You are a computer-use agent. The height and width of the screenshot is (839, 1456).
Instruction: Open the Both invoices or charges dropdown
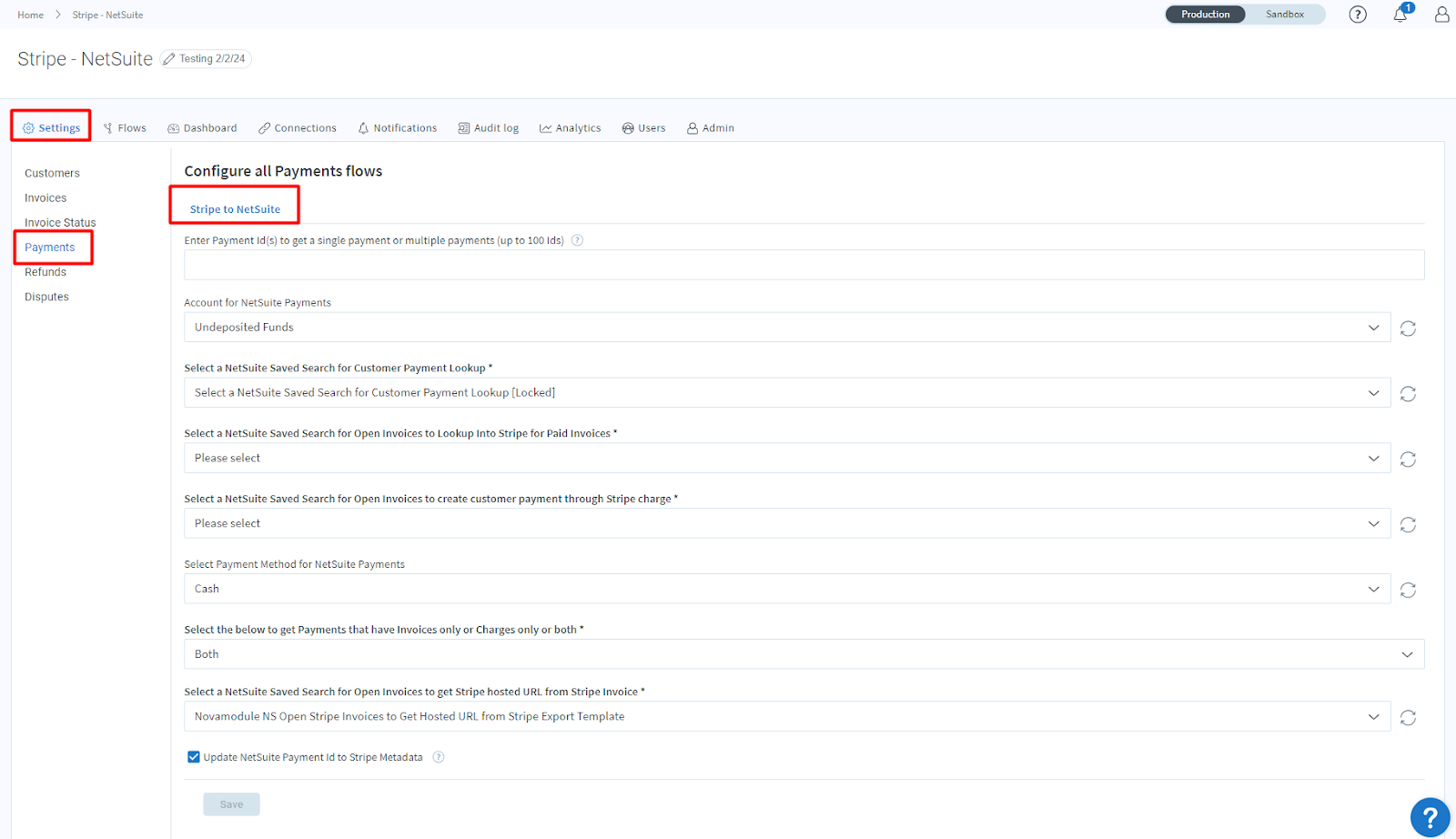tap(804, 654)
